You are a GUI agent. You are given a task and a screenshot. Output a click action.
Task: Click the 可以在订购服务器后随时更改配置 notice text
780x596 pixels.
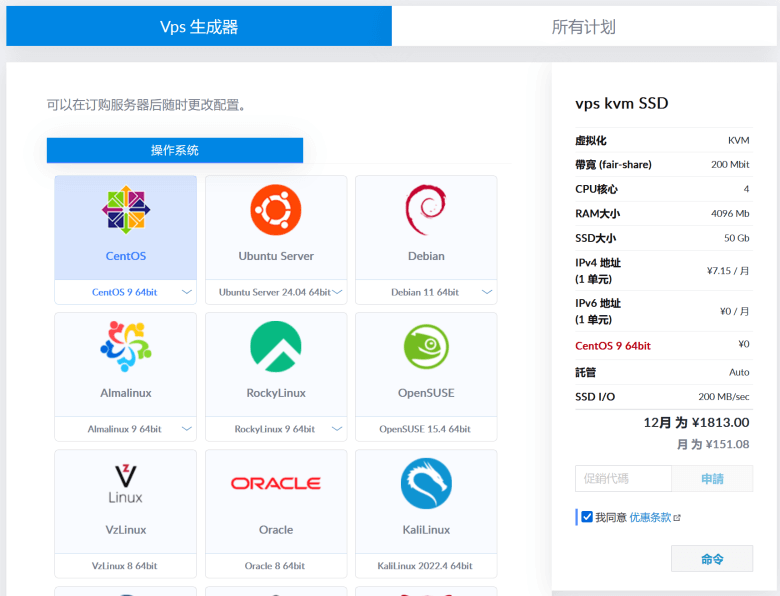[146, 105]
